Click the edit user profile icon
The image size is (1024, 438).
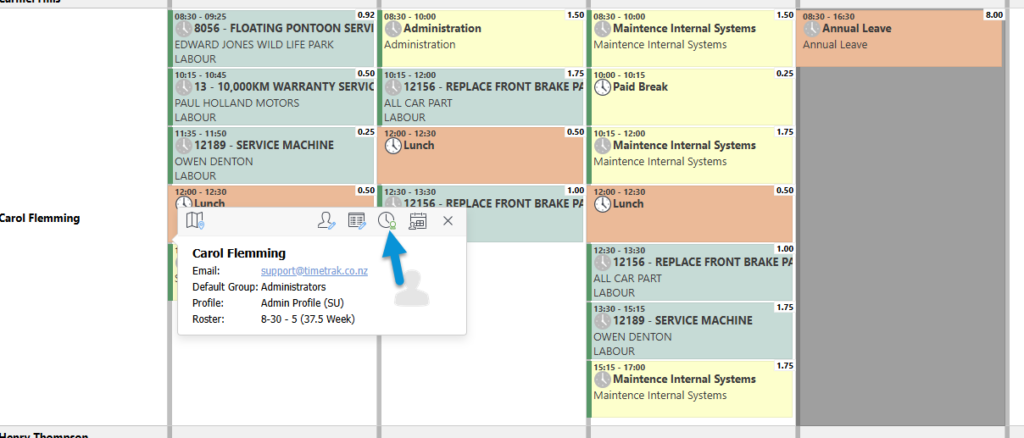coord(326,221)
